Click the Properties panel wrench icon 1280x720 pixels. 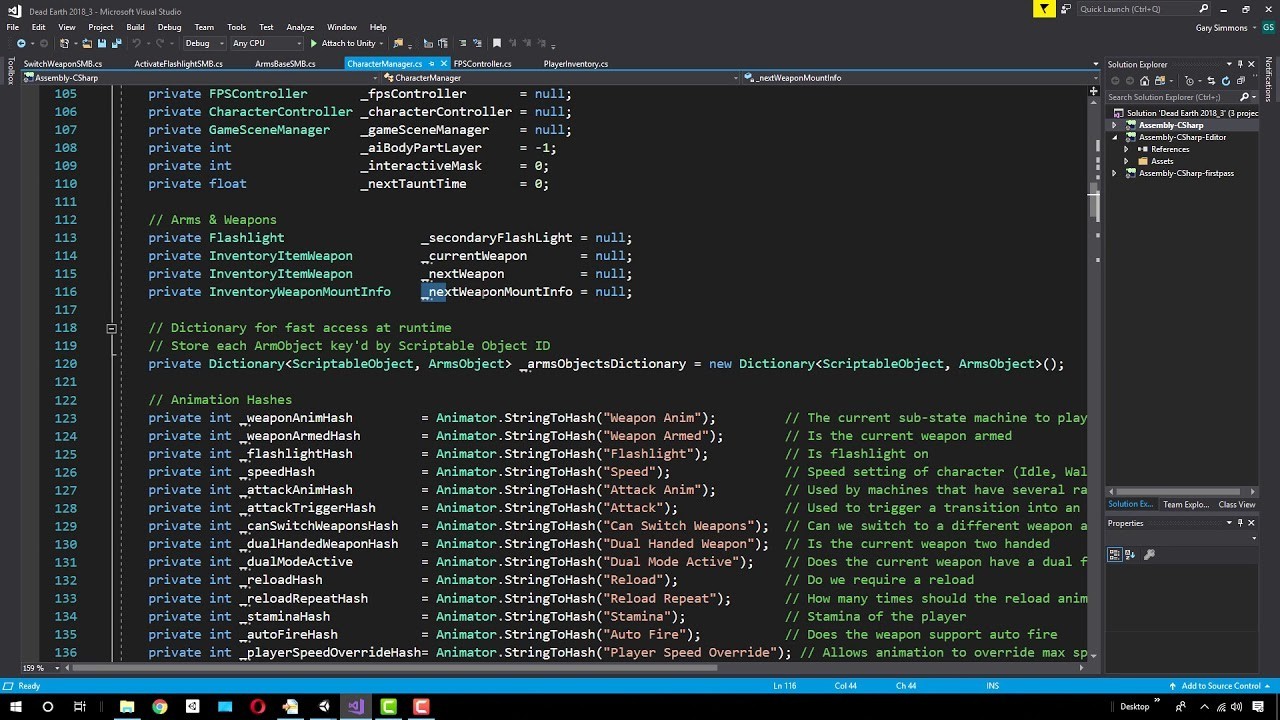1149,554
